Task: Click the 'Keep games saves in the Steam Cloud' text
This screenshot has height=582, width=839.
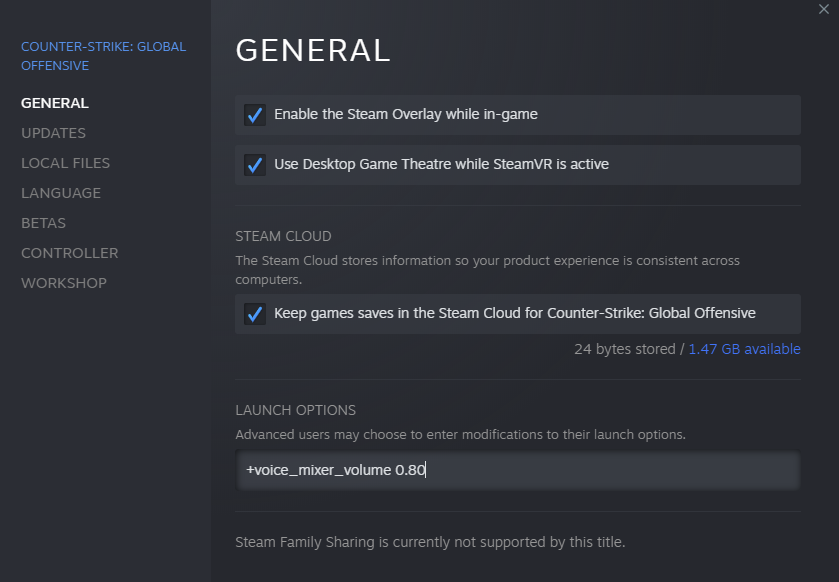Action: (514, 314)
